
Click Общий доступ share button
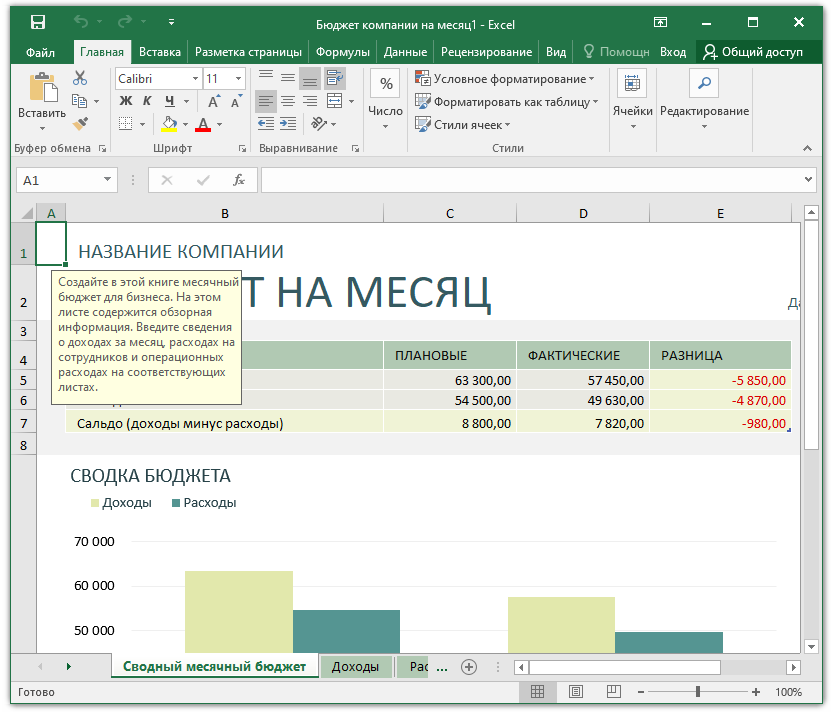[753, 52]
